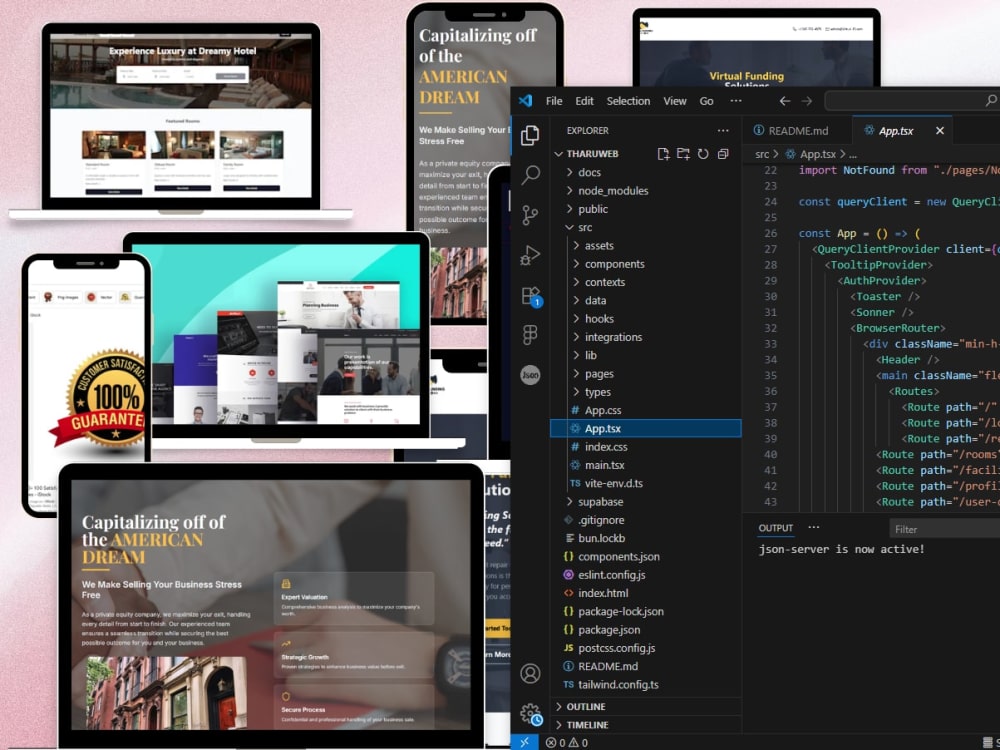This screenshot has width=1000, height=750.
Task: Open the Run and Debug view
Action: [530, 255]
